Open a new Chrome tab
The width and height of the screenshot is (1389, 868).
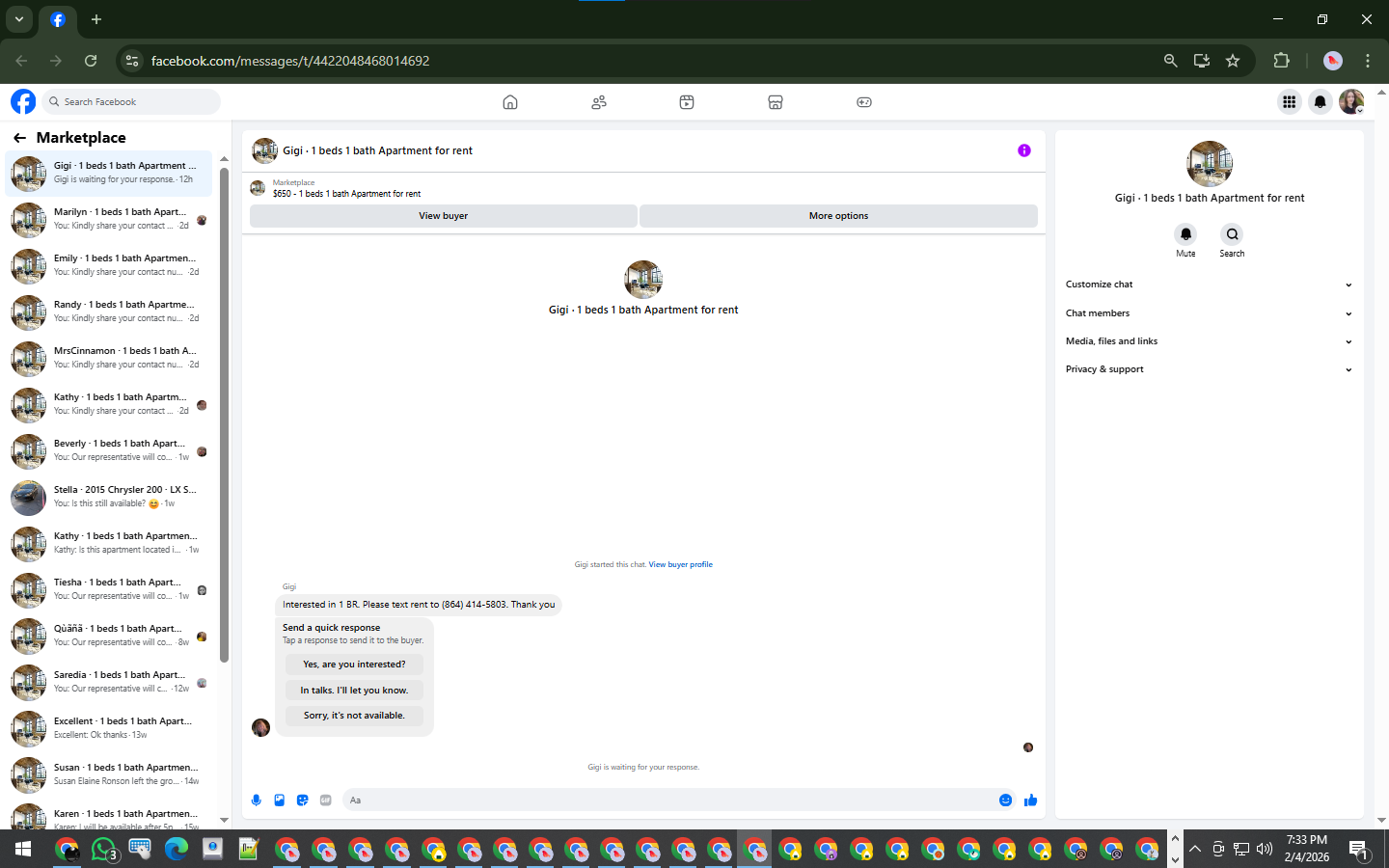[x=96, y=19]
